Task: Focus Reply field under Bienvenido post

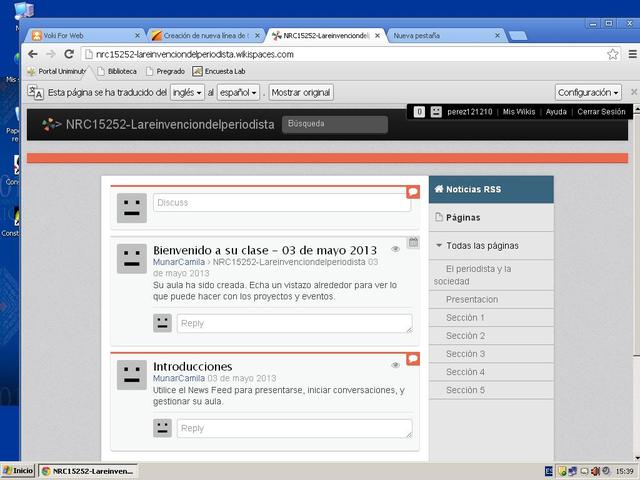Action: click(295, 323)
